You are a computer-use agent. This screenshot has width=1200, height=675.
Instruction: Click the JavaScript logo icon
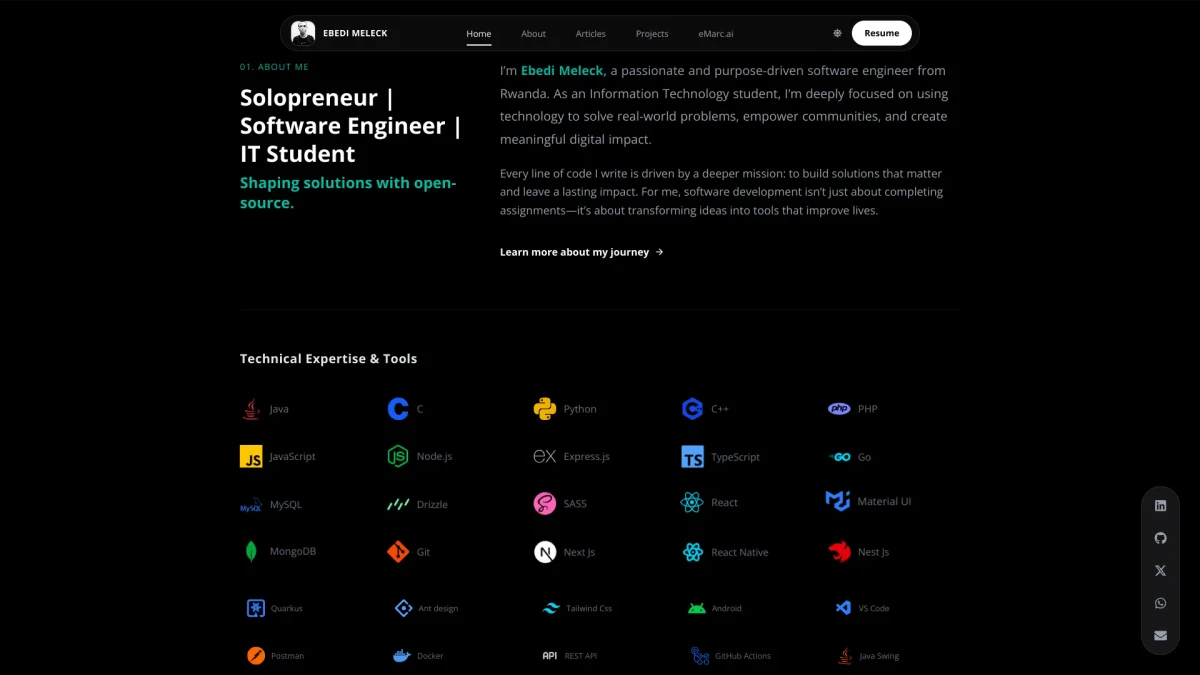251,457
